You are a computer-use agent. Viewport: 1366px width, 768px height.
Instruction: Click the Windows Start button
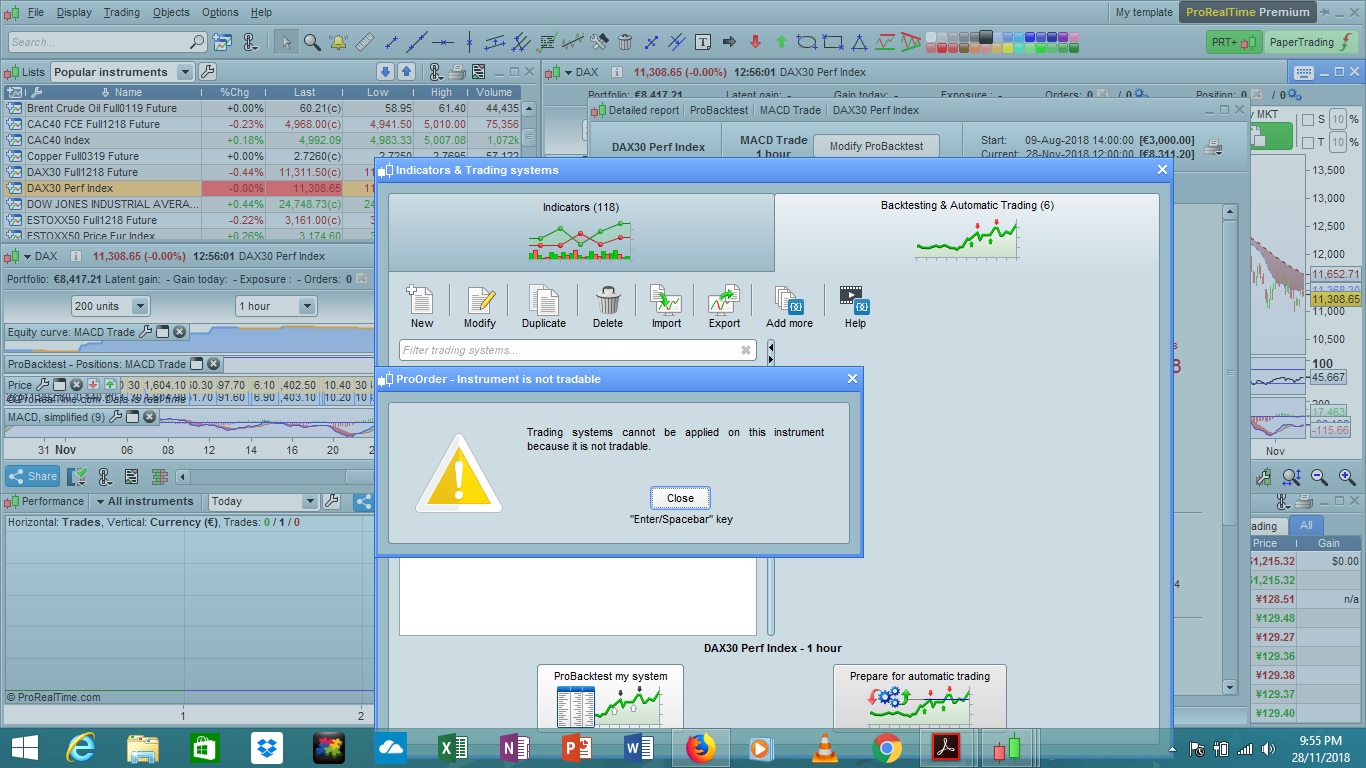[x=24, y=747]
